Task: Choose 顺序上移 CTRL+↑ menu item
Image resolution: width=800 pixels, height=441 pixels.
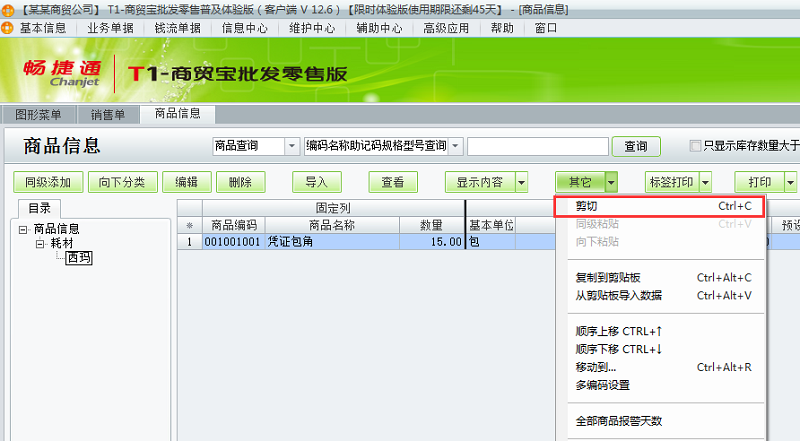Action: 663,331
